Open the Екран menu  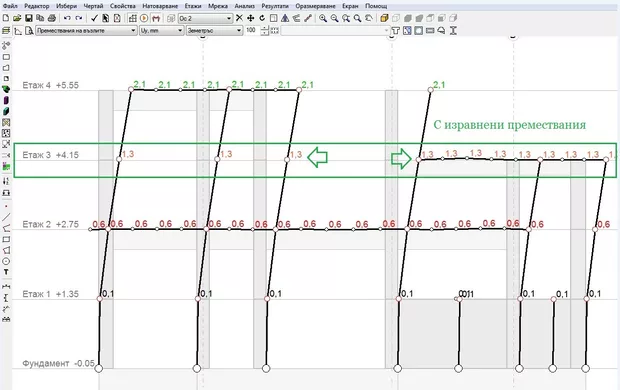tap(350, 6)
